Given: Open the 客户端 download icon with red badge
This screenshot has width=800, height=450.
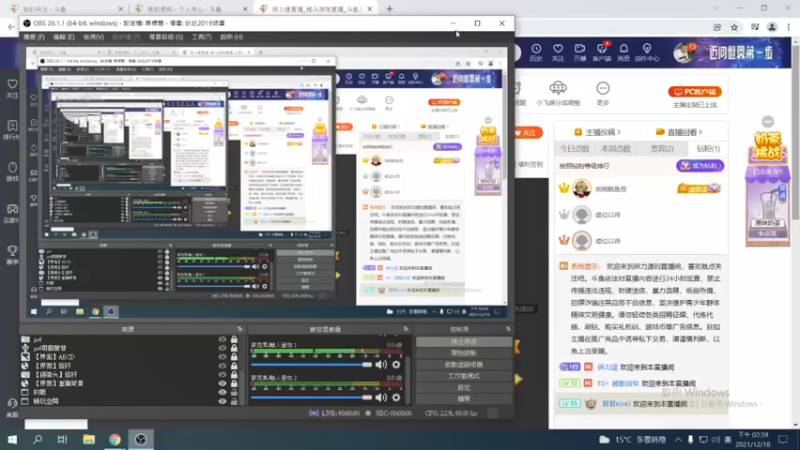Looking at the screenshot, I should point(602,52).
